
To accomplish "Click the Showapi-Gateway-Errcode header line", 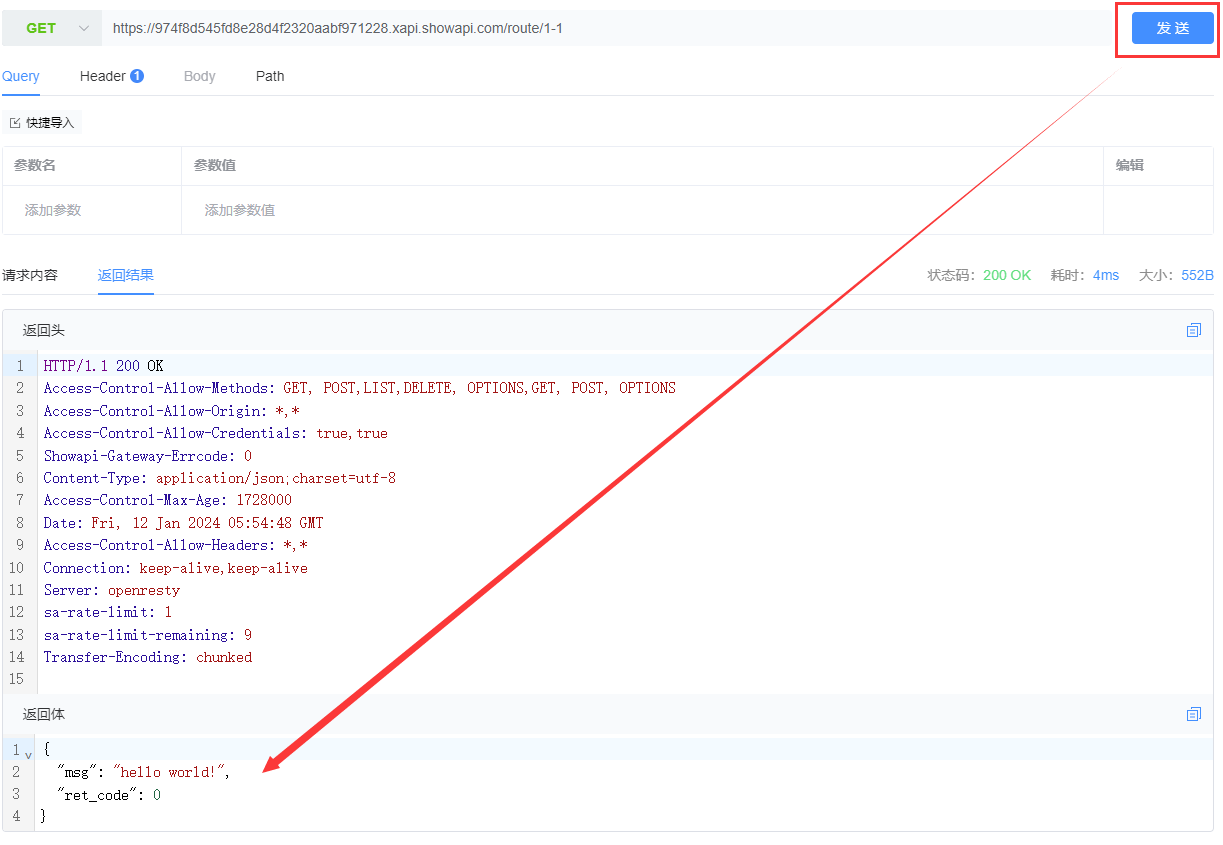I will coord(148,456).
